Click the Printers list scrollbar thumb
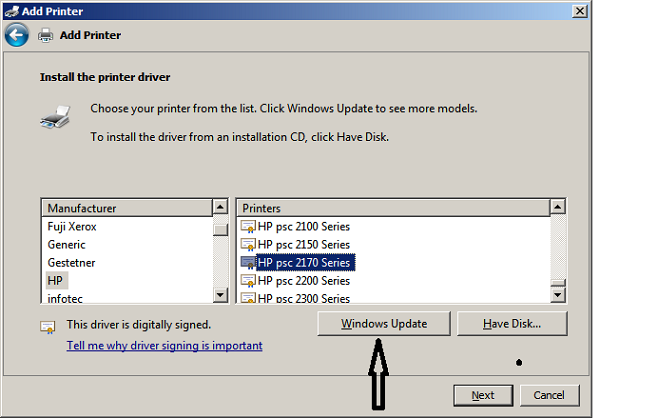The height and width of the screenshot is (418, 658). click(x=558, y=283)
